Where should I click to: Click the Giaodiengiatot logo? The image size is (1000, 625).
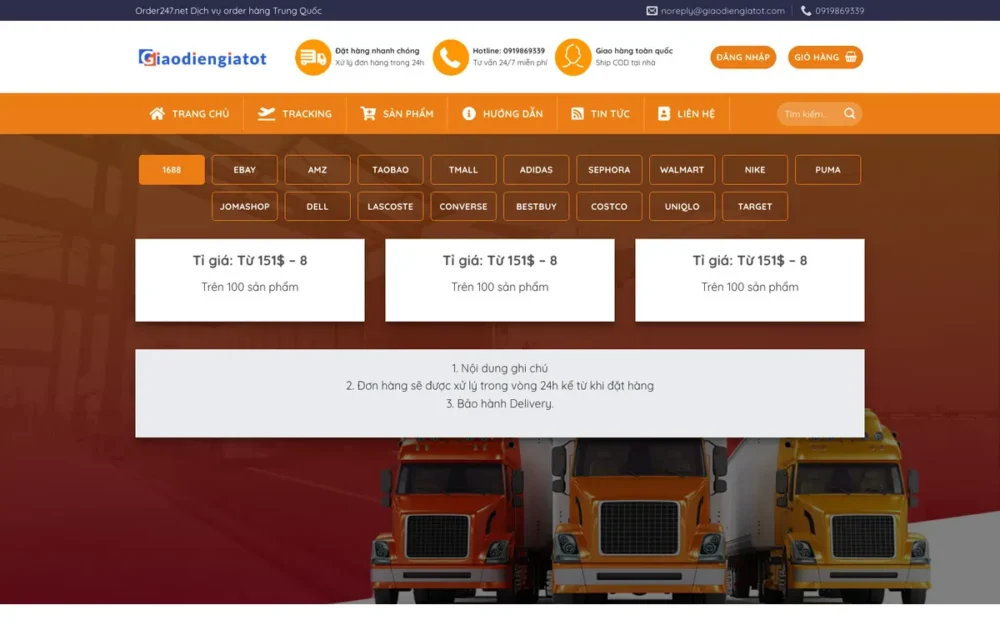pos(202,58)
